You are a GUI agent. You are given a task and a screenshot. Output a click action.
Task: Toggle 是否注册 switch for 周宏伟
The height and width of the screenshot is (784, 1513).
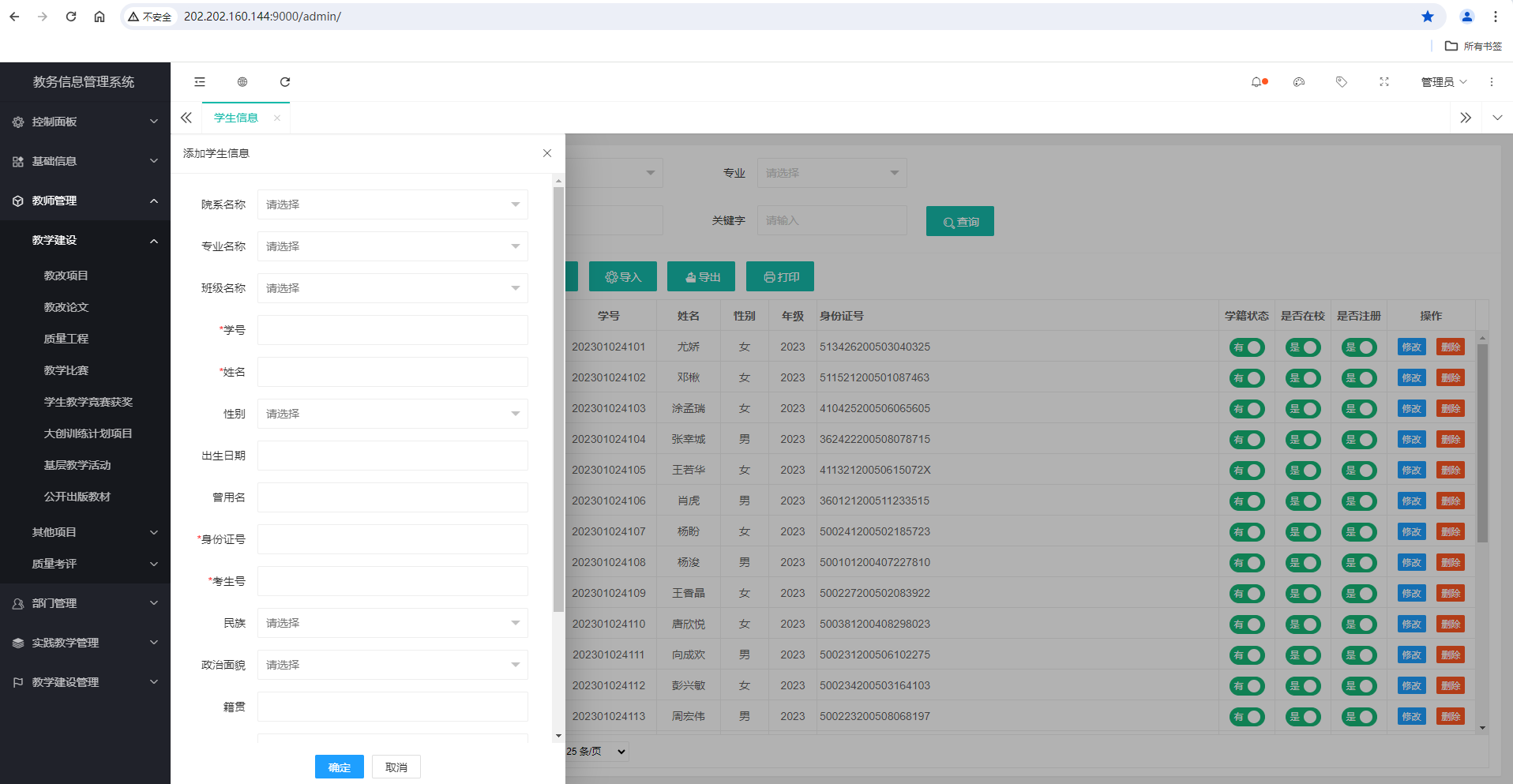pos(1359,717)
